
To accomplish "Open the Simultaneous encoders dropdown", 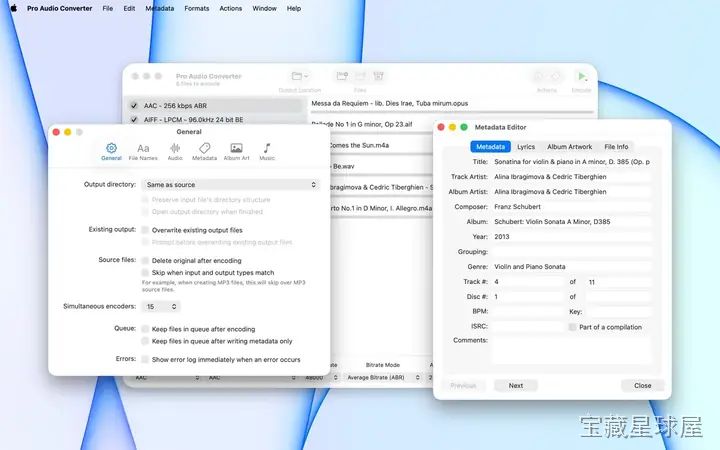I will click(161, 306).
